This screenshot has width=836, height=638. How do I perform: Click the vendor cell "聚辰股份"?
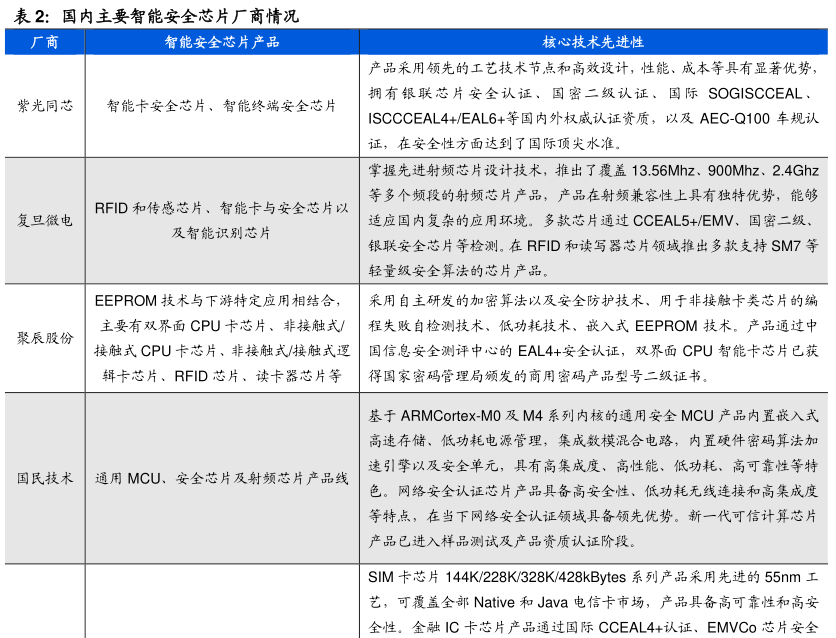pyautogui.click(x=45, y=338)
